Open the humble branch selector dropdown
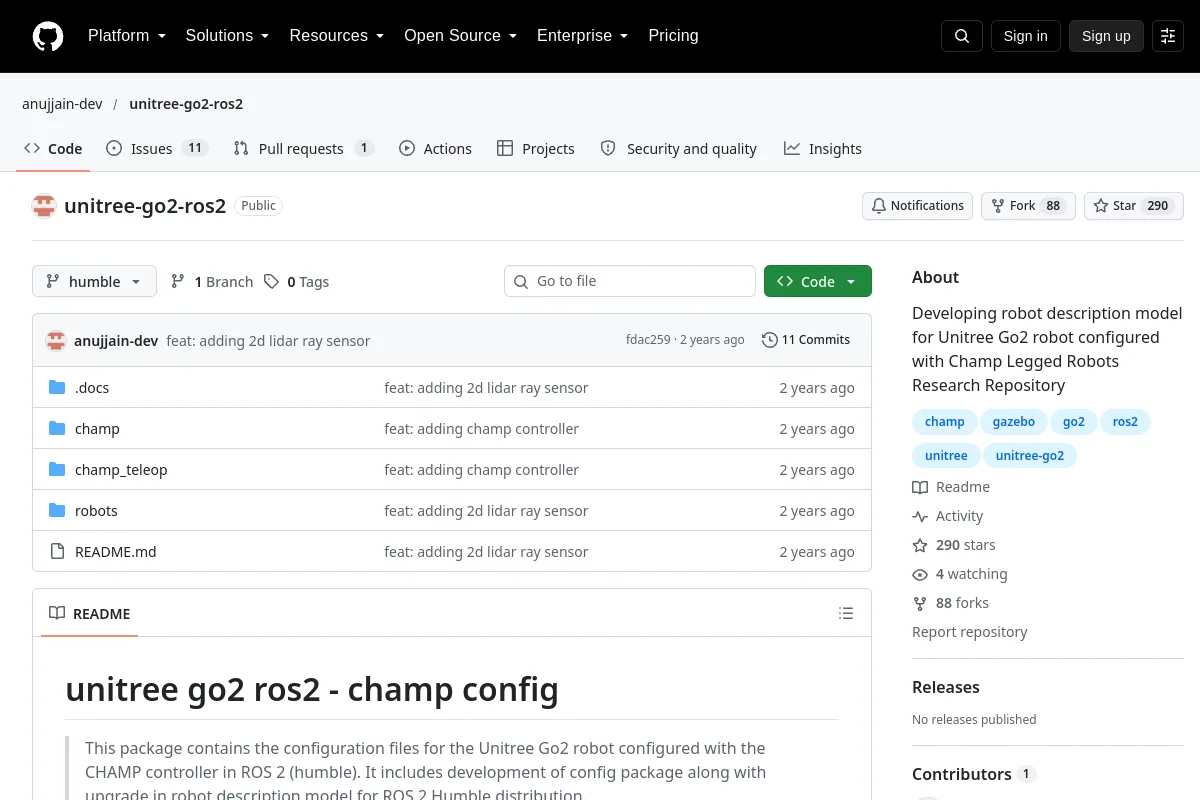The width and height of the screenshot is (1200, 800). [94, 282]
